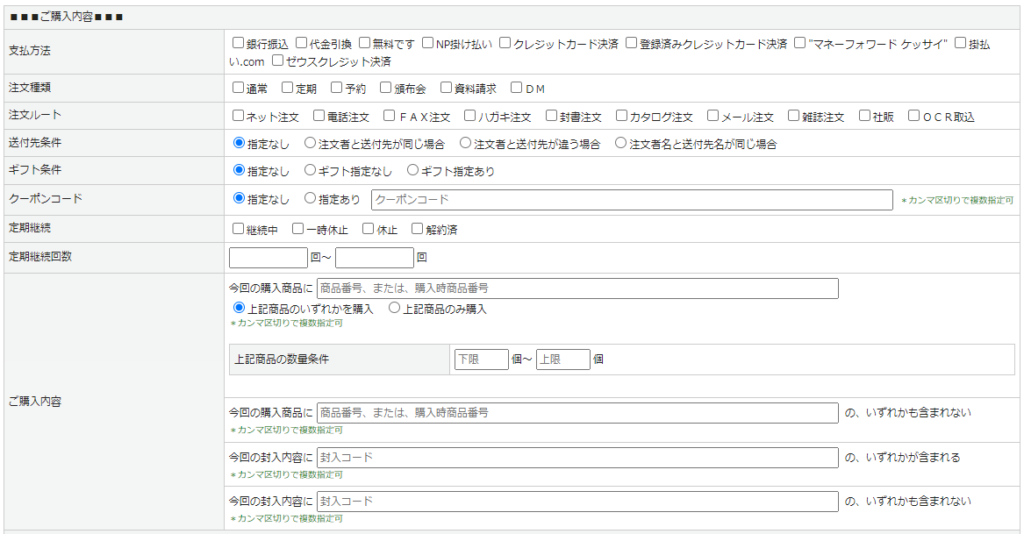Tick the 登録済みクレジットカード決済 checkbox

coord(631,43)
